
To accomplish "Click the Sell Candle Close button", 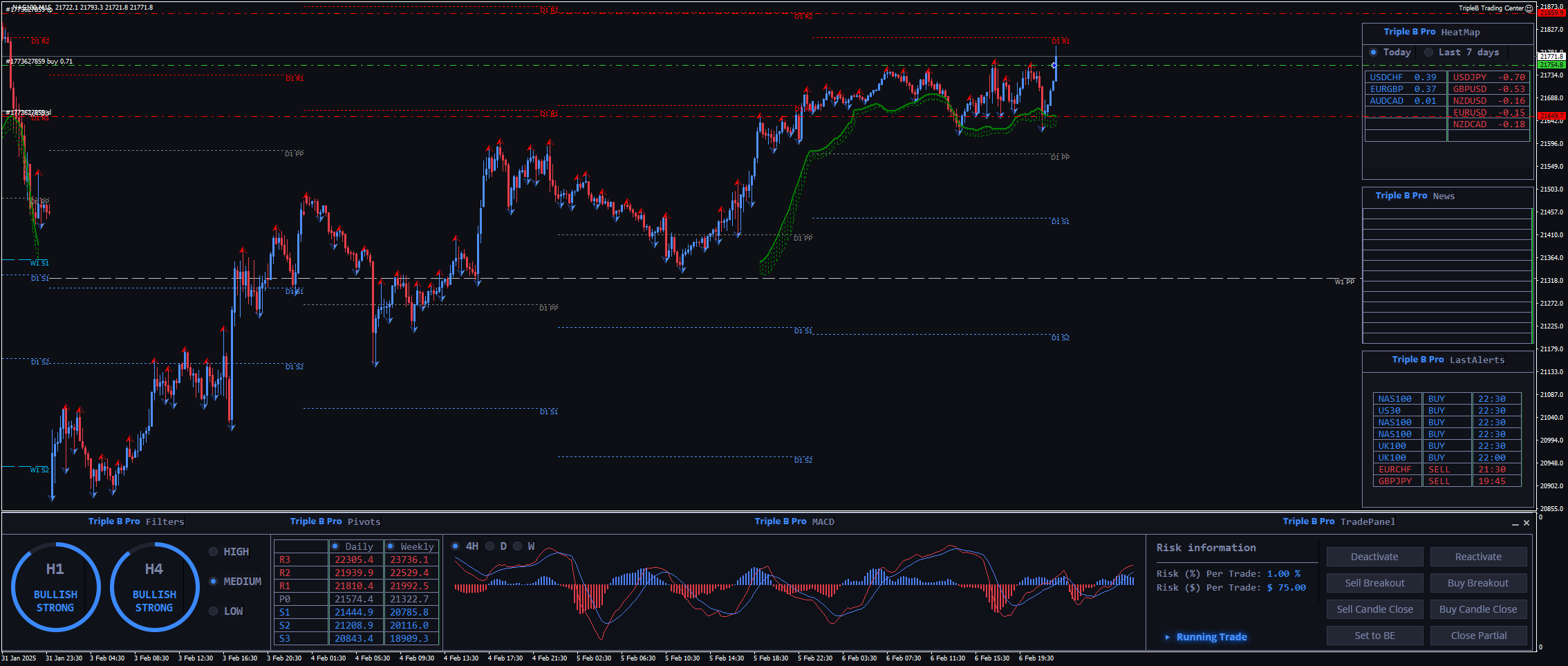I will tap(1374, 609).
